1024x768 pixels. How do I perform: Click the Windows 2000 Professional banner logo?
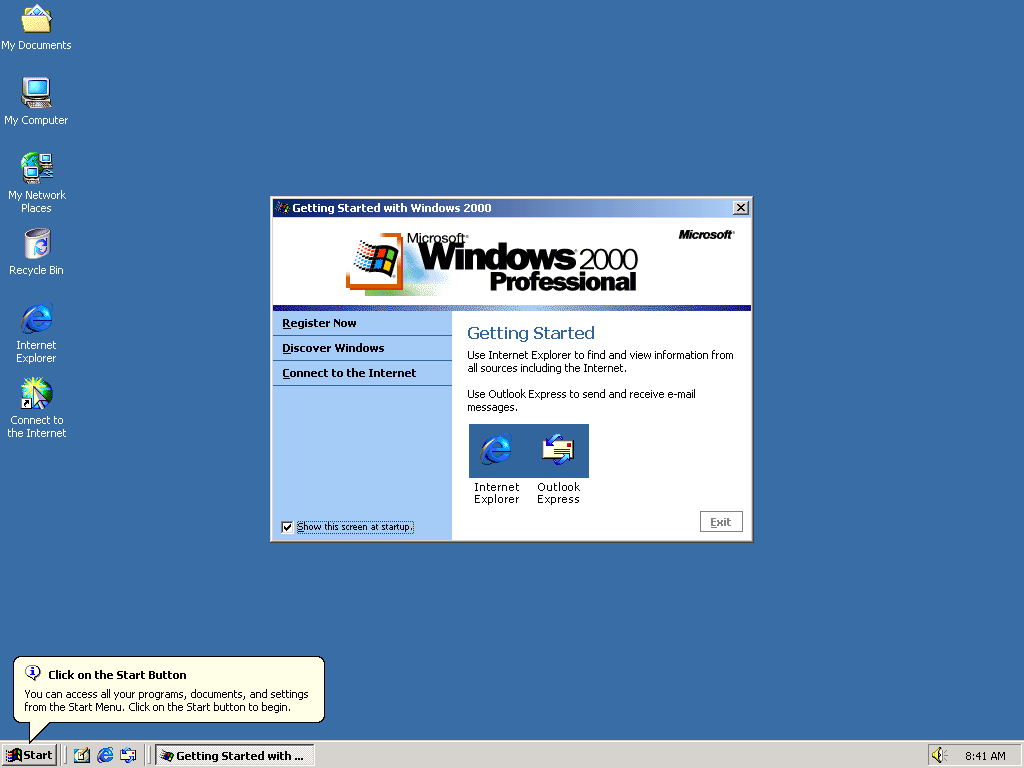[x=492, y=263]
